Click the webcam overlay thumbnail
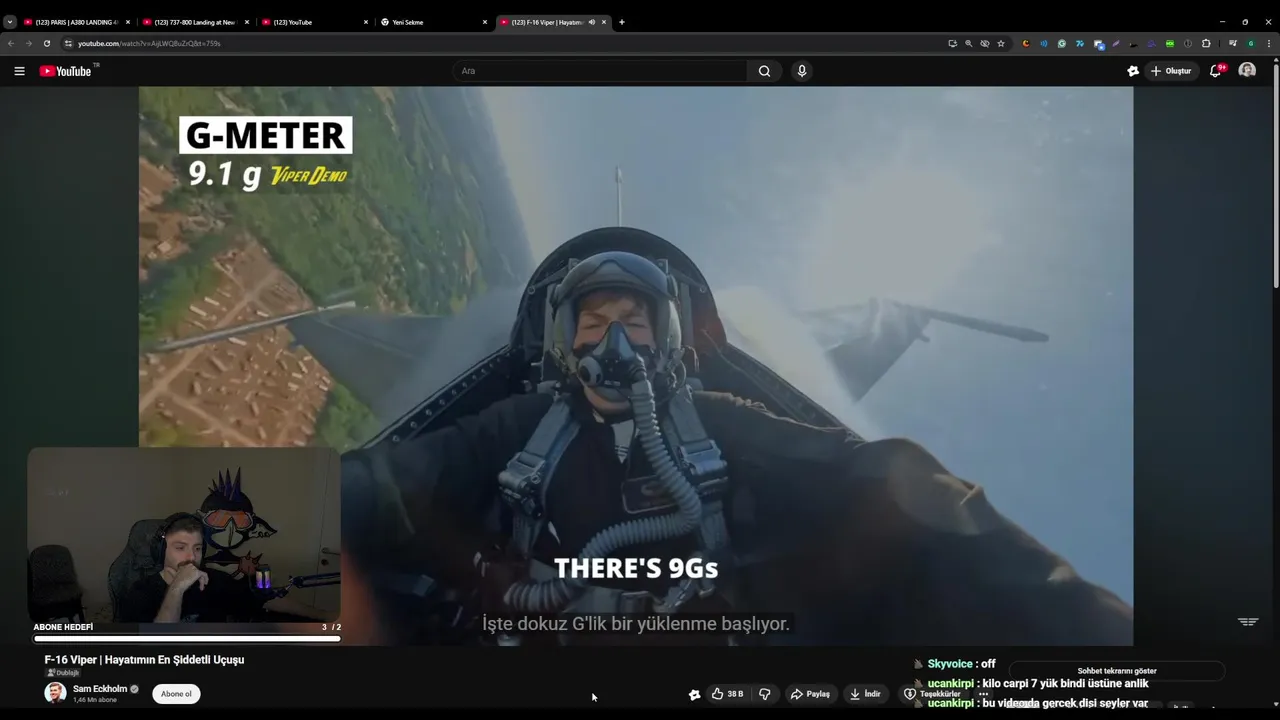The height and width of the screenshot is (720, 1280). point(184,535)
